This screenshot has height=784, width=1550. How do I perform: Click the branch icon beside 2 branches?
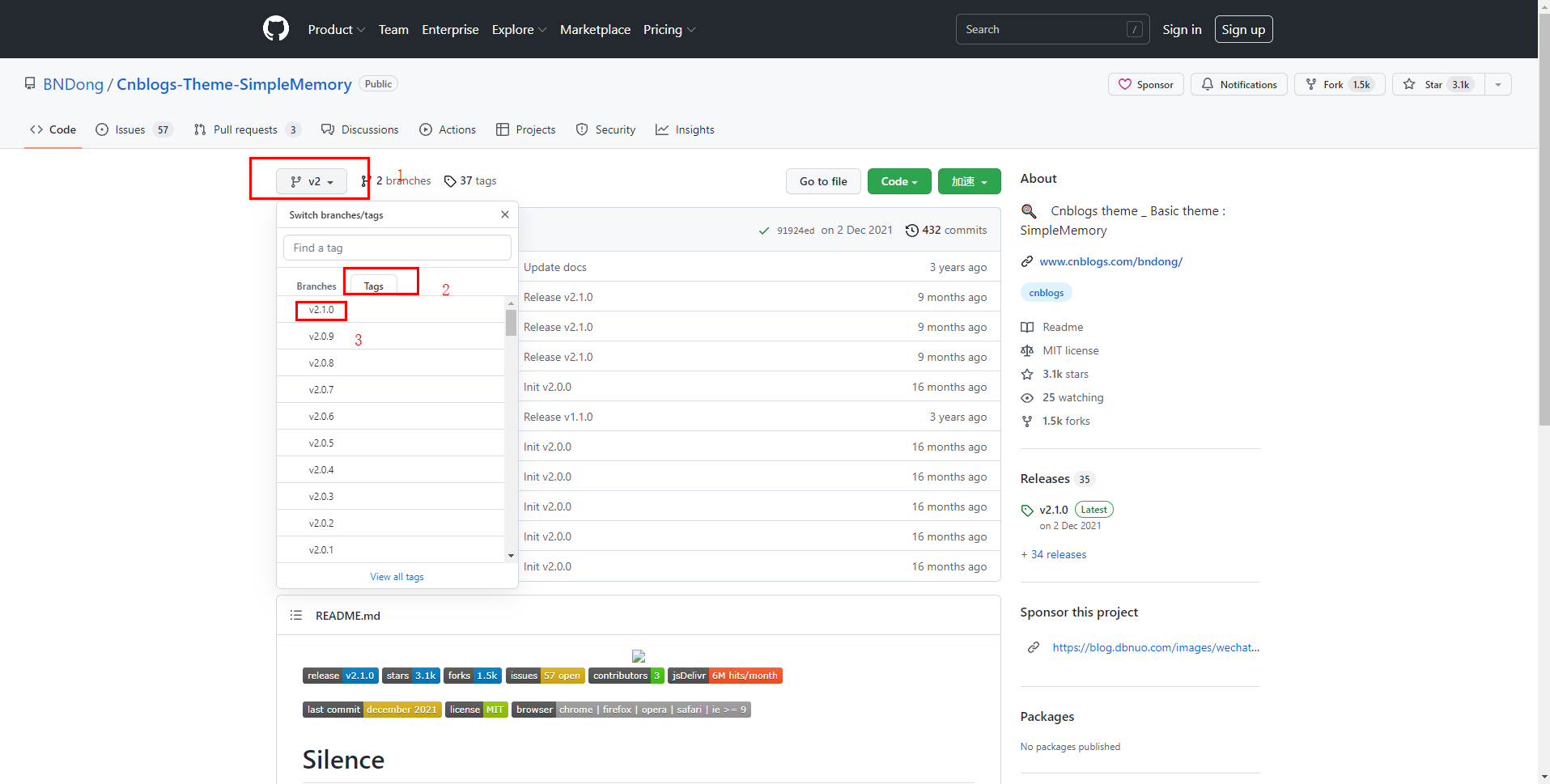366,181
